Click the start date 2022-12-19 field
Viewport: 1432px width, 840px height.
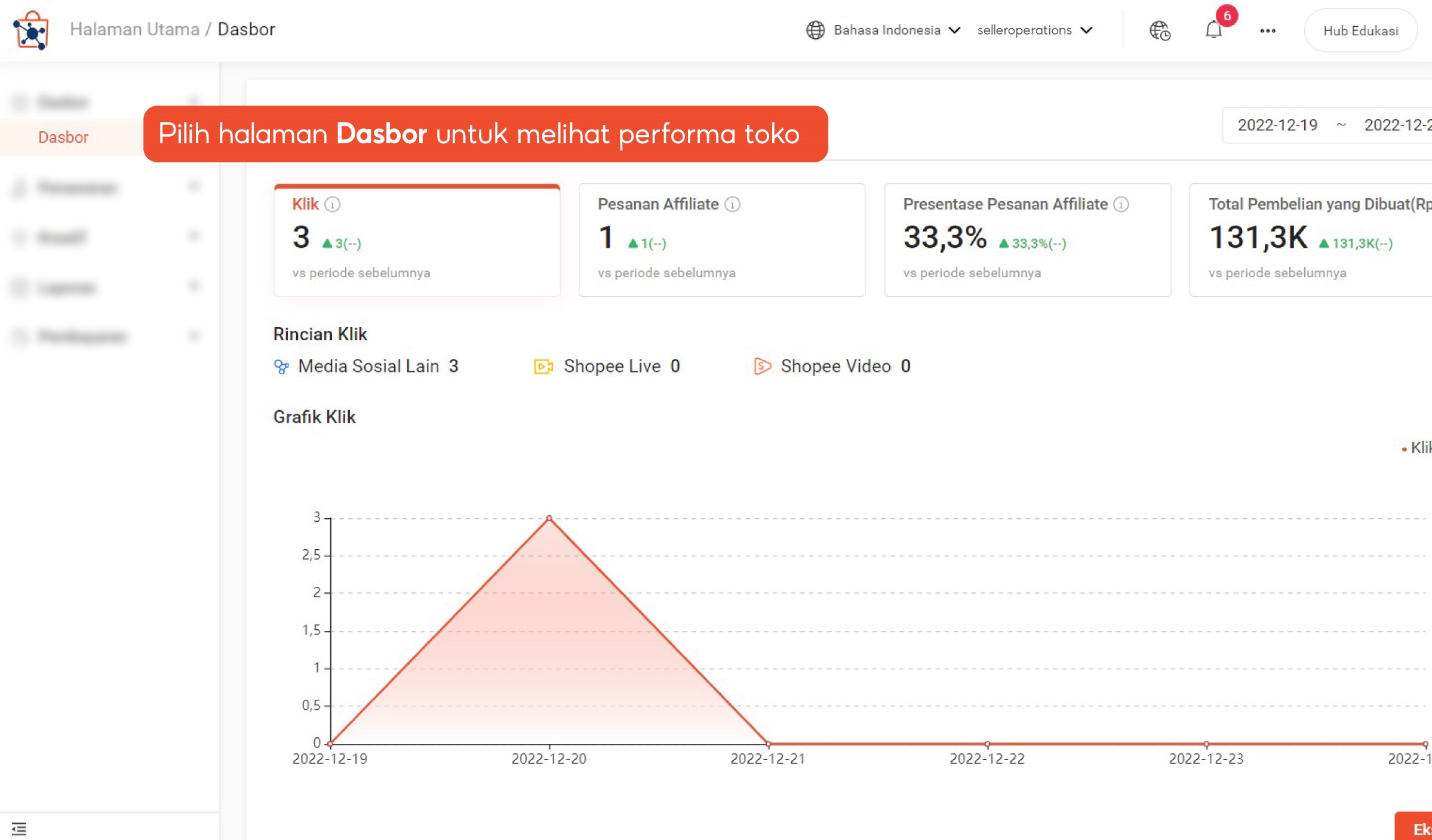[1277, 125]
